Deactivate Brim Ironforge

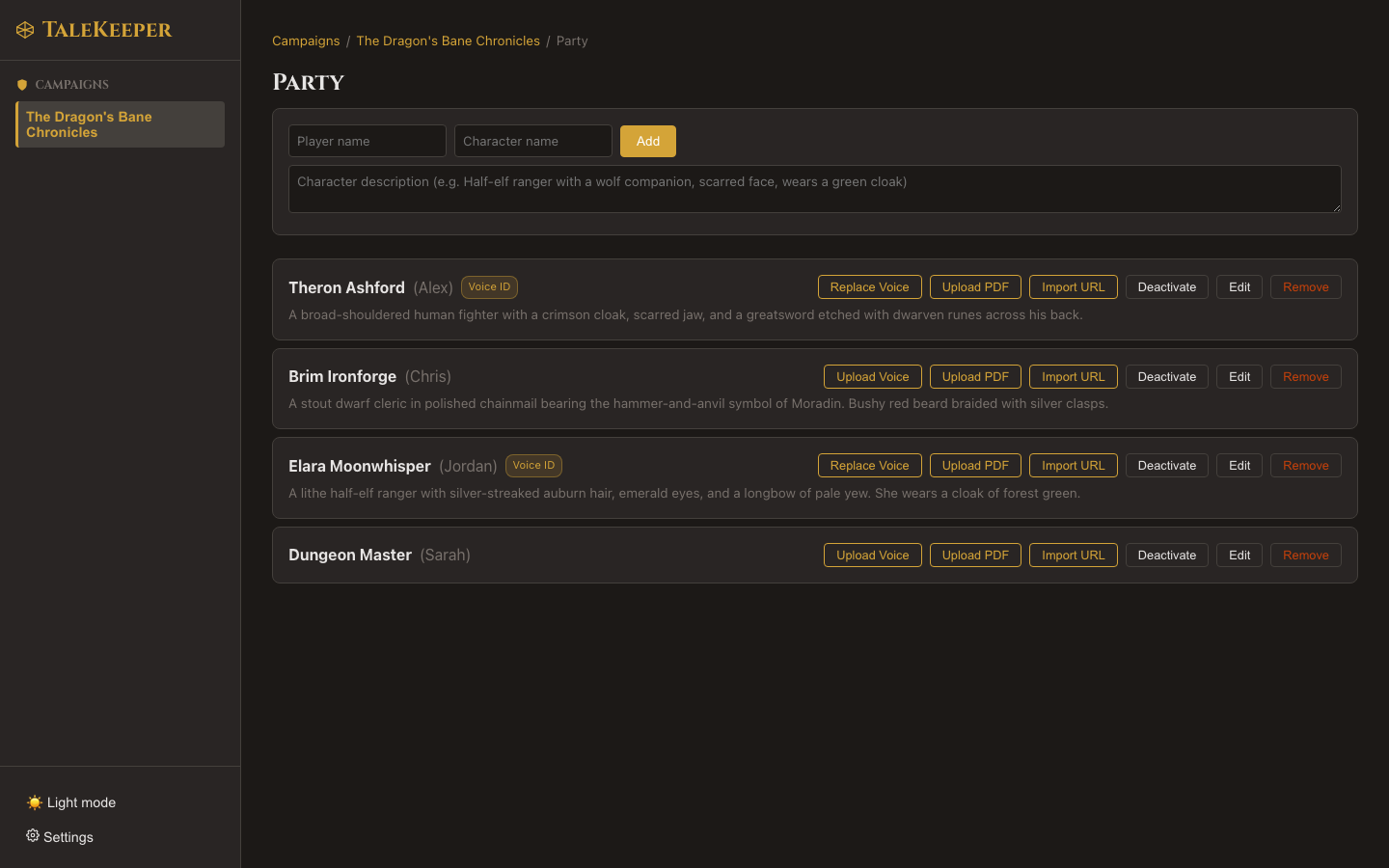click(x=1166, y=376)
